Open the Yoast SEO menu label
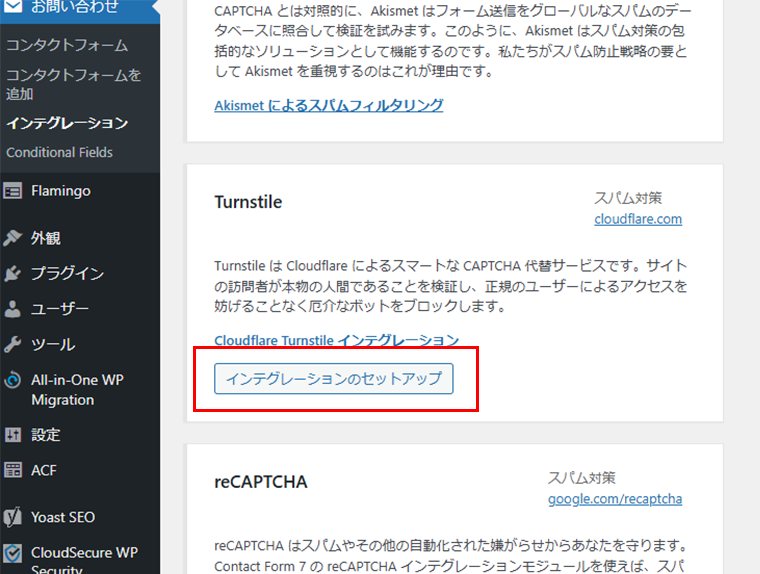 click(63, 517)
